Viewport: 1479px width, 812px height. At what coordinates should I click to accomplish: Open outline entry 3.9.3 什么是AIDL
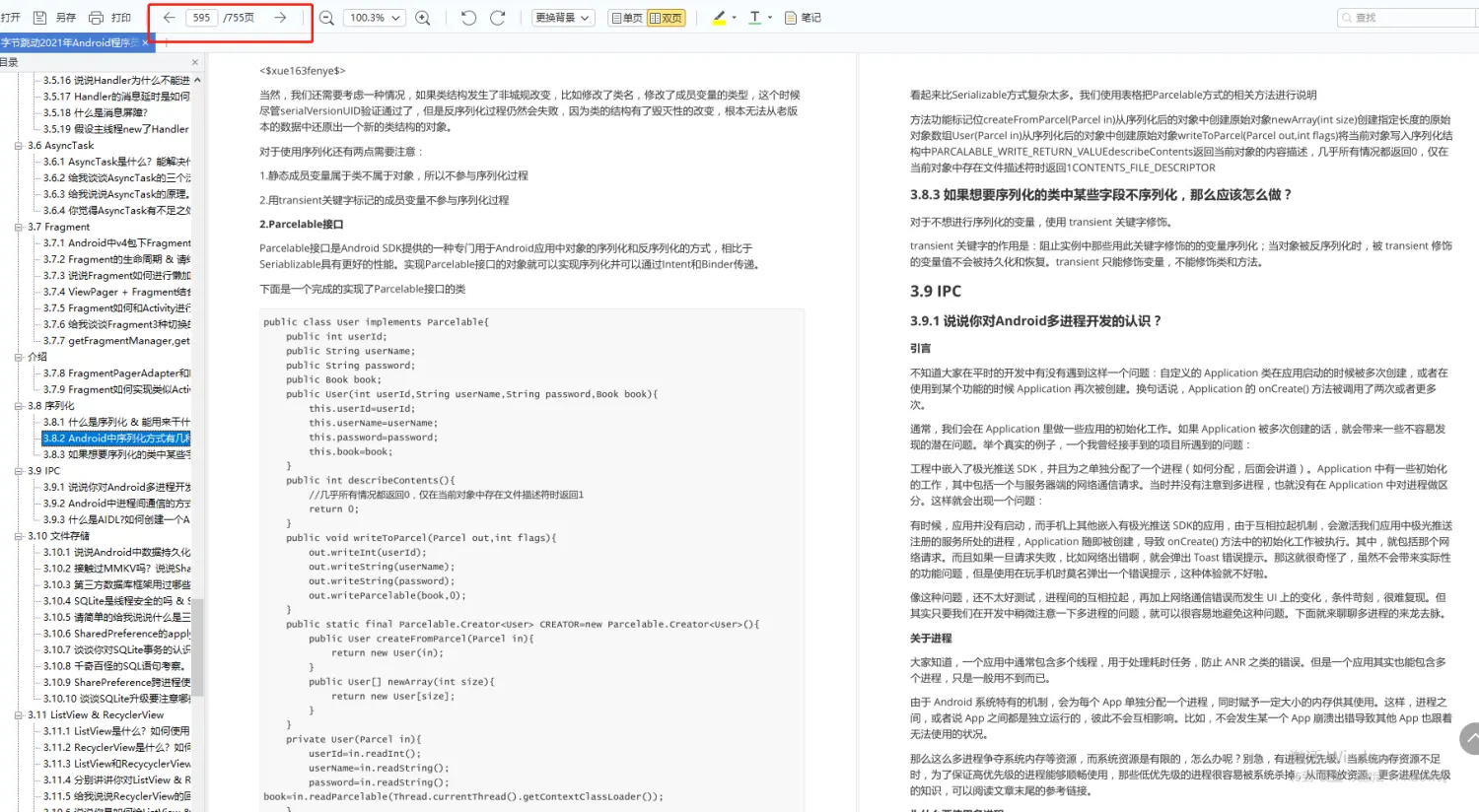(116, 519)
